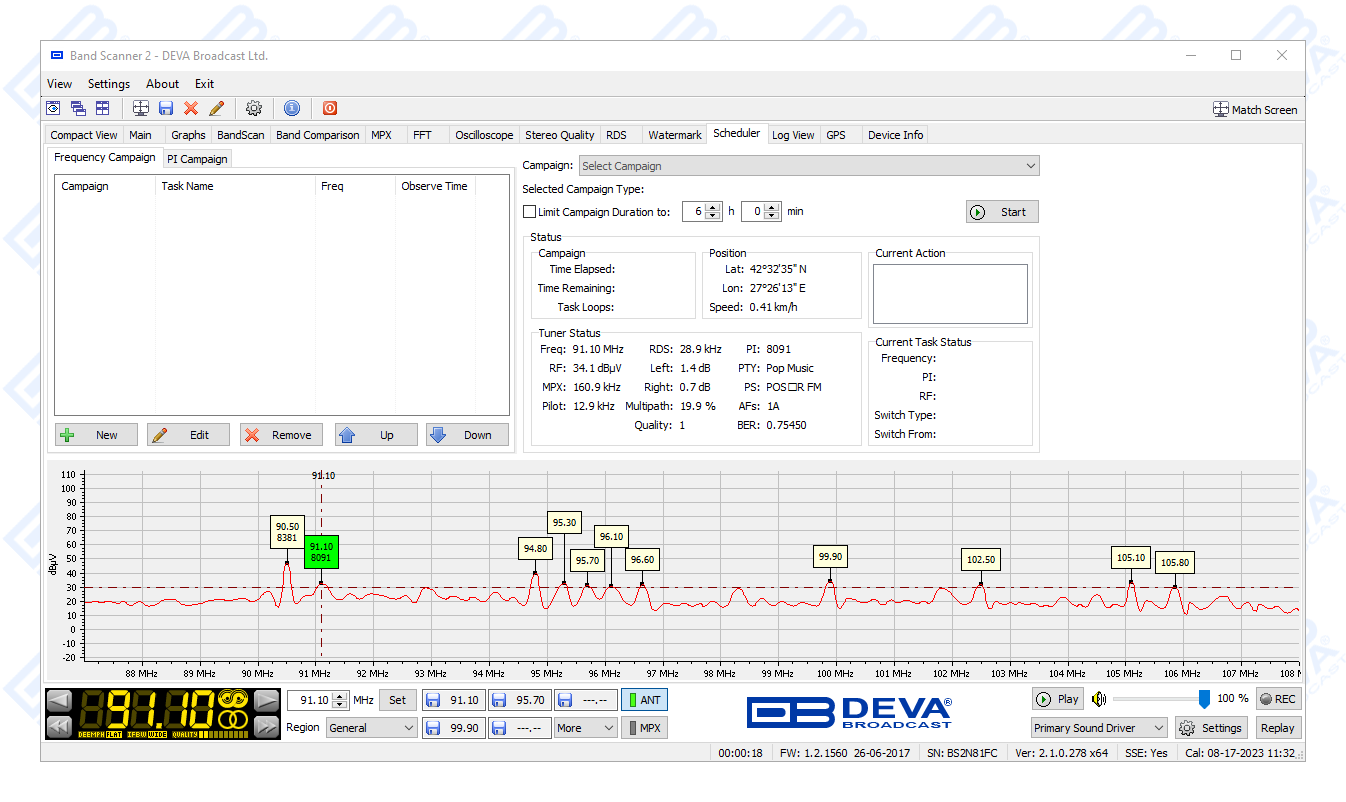Open the Primary Sound Driver dropdown
The image size is (1346, 802).
click(x=1098, y=728)
